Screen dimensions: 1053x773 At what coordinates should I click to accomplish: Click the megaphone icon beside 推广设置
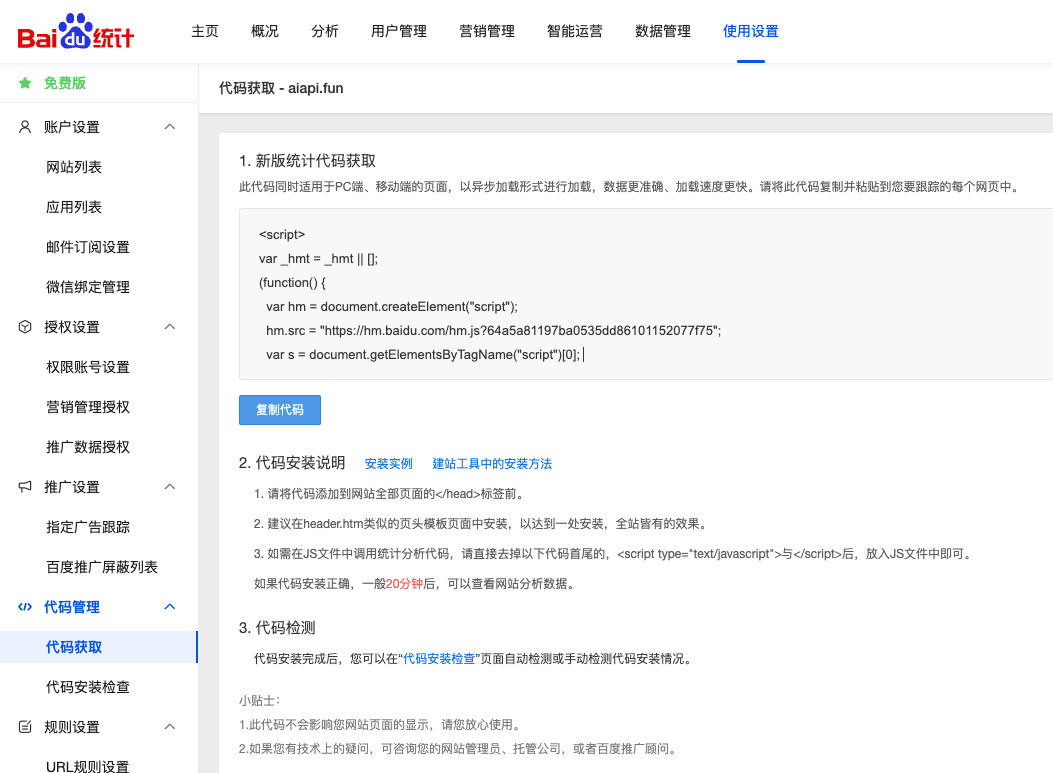click(x=25, y=487)
